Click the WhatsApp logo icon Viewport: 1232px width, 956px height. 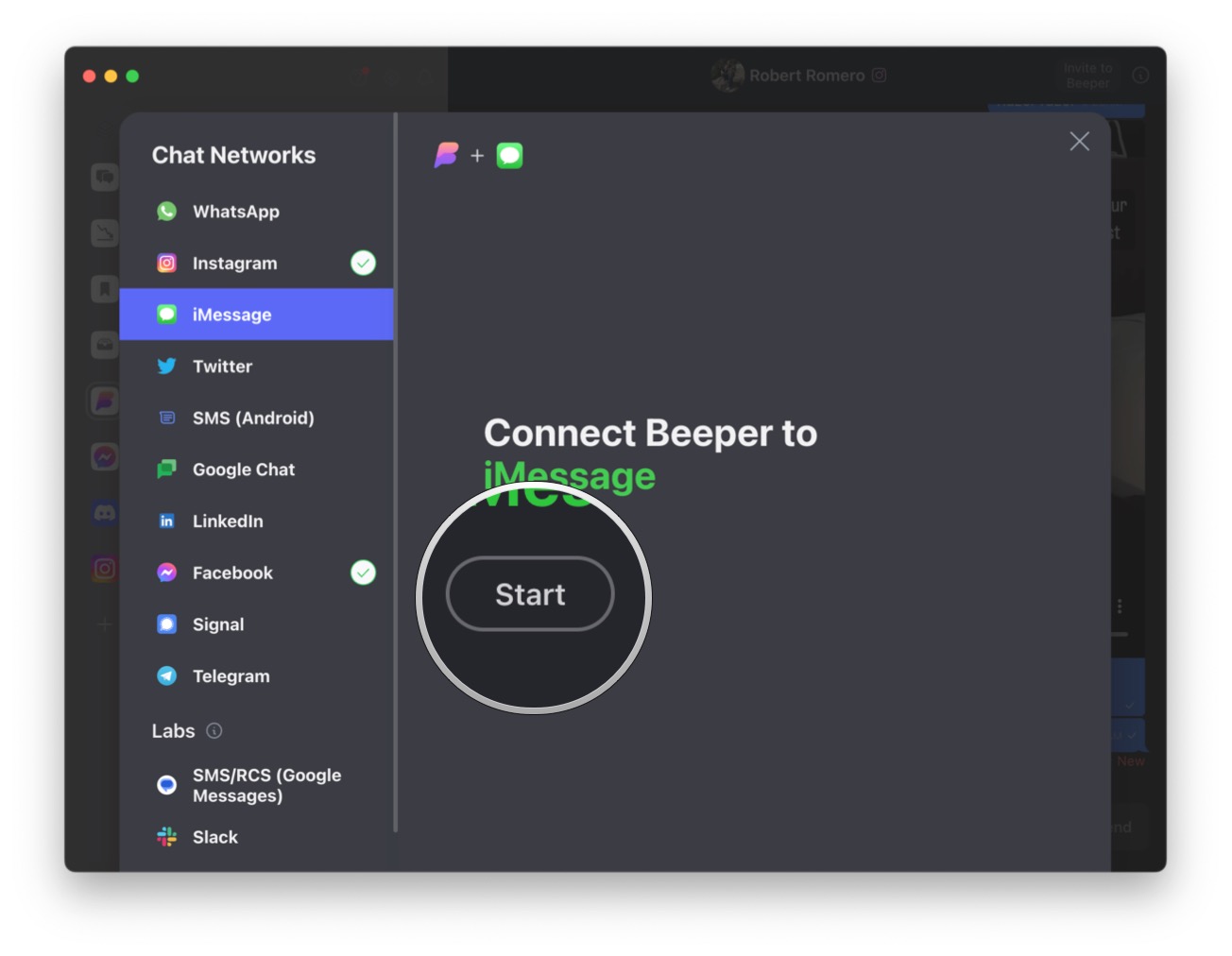coord(167,212)
